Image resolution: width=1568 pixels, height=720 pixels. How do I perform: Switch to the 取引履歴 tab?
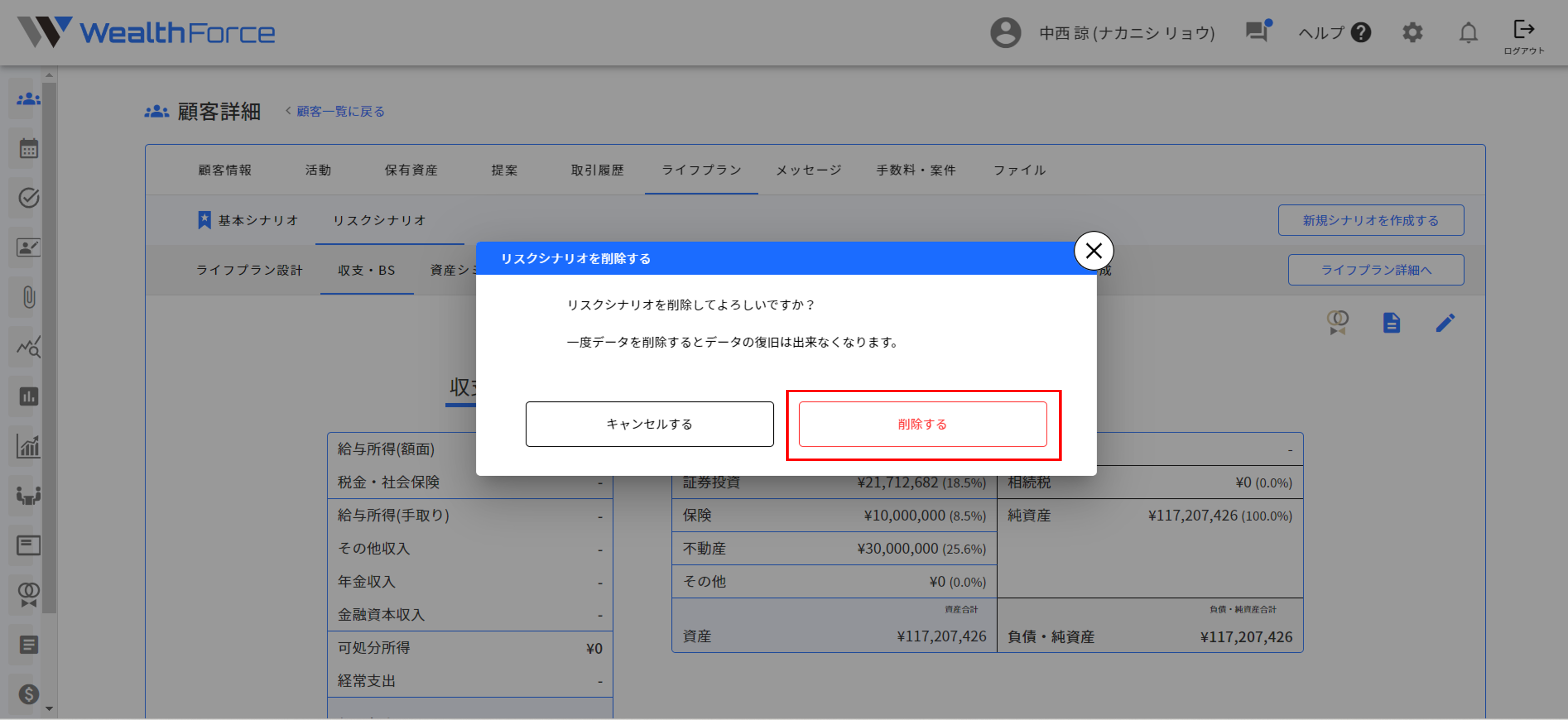(x=597, y=170)
